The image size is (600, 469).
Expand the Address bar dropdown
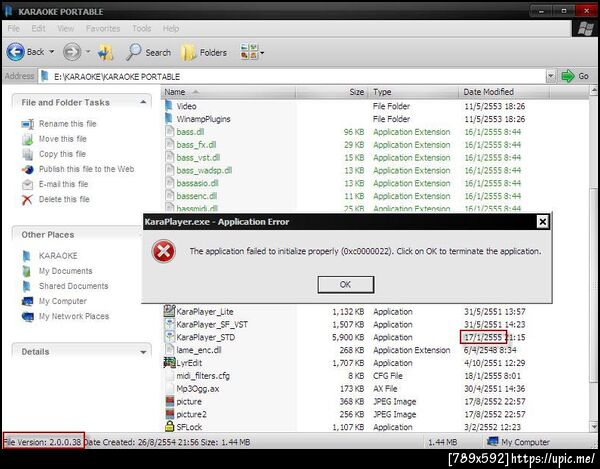pos(550,76)
